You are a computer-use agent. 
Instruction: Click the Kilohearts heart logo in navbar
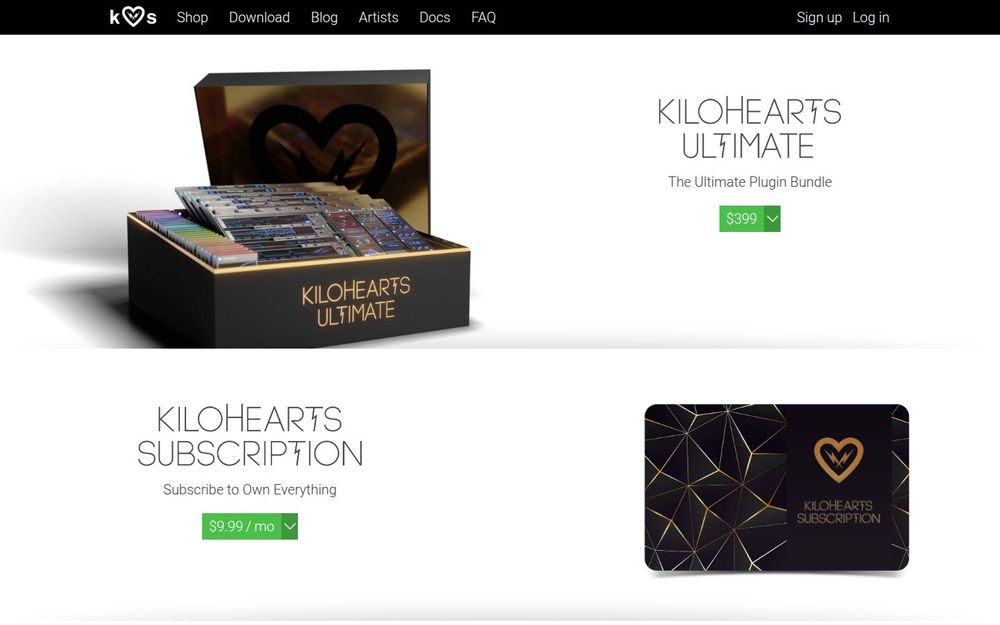(x=133, y=17)
